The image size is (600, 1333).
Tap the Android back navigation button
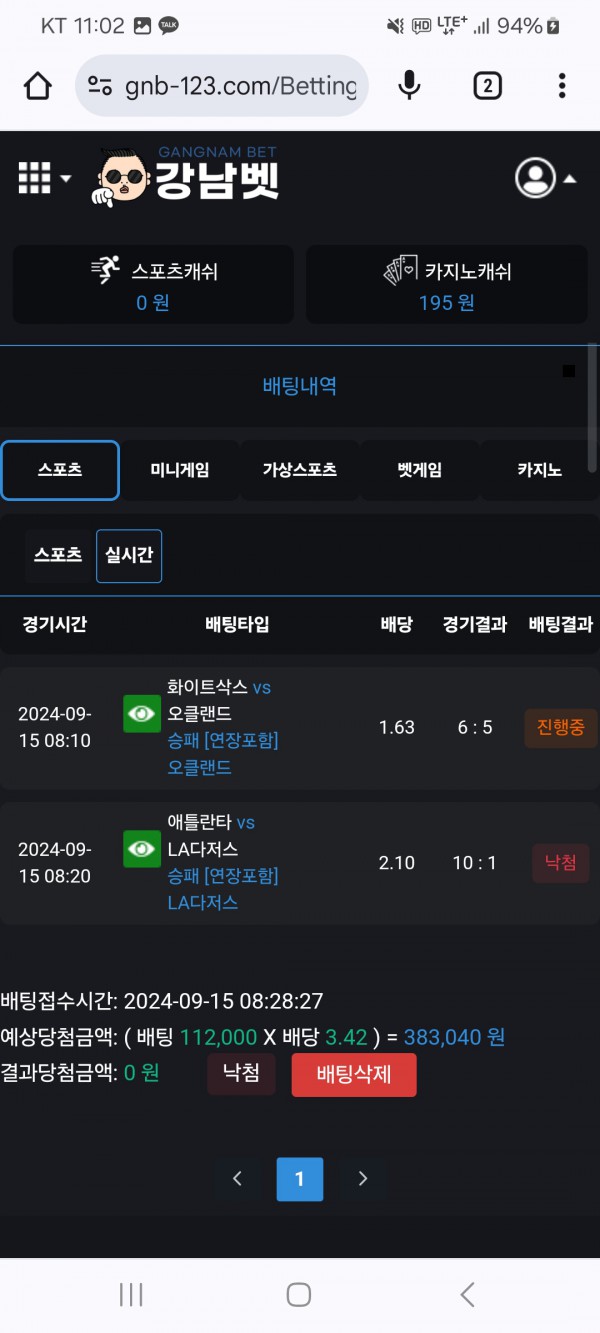(x=467, y=1295)
